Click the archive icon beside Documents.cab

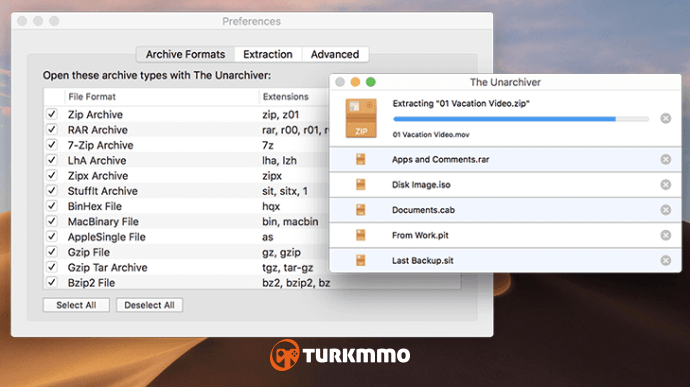pyautogui.click(x=360, y=210)
